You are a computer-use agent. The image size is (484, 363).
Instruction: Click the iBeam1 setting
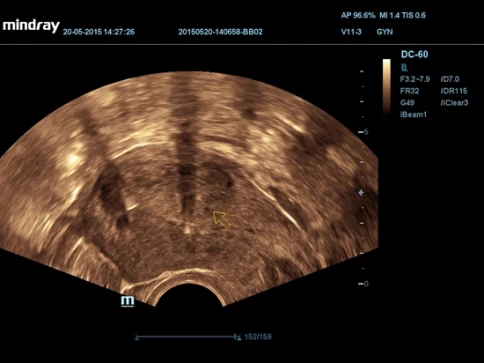pyautogui.click(x=413, y=115)
